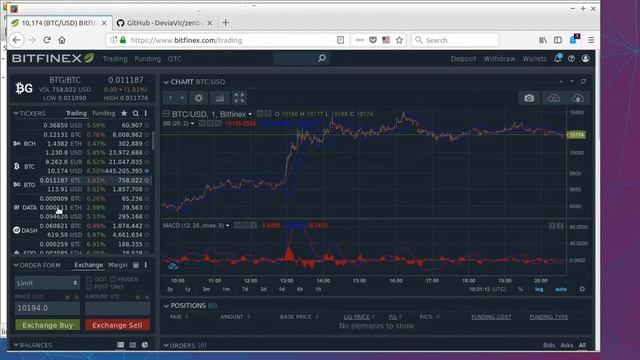Open BTC/USD symbol legend dropdown

(250, 114)
